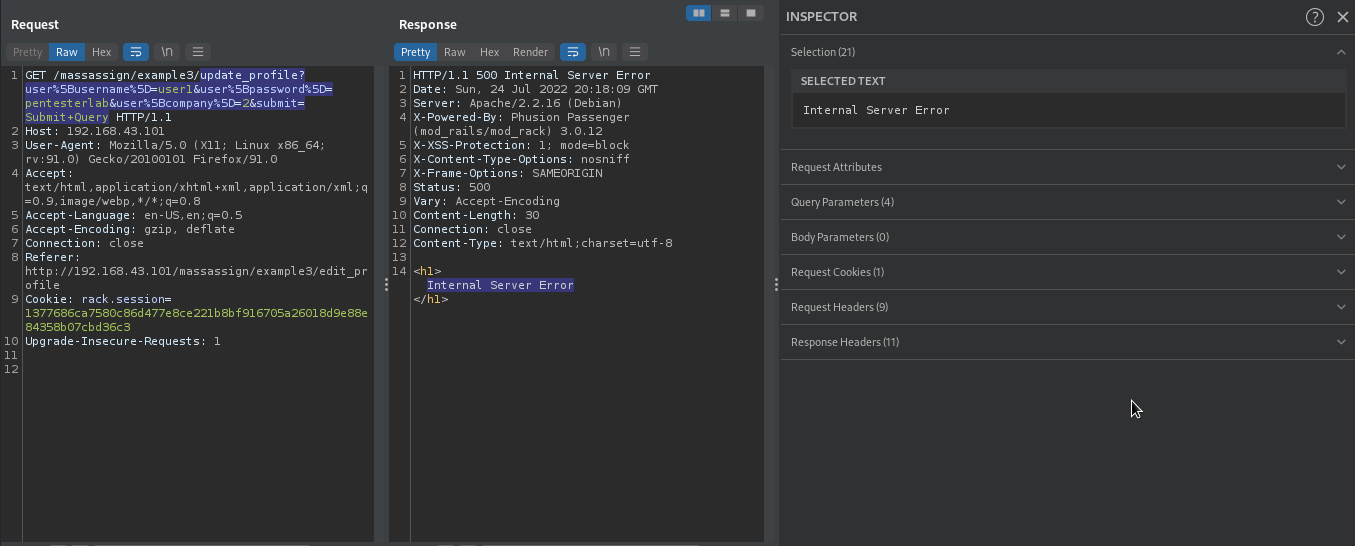Click 'Accept-Encoding: gzip, deflate' request header

coord(130,229)
